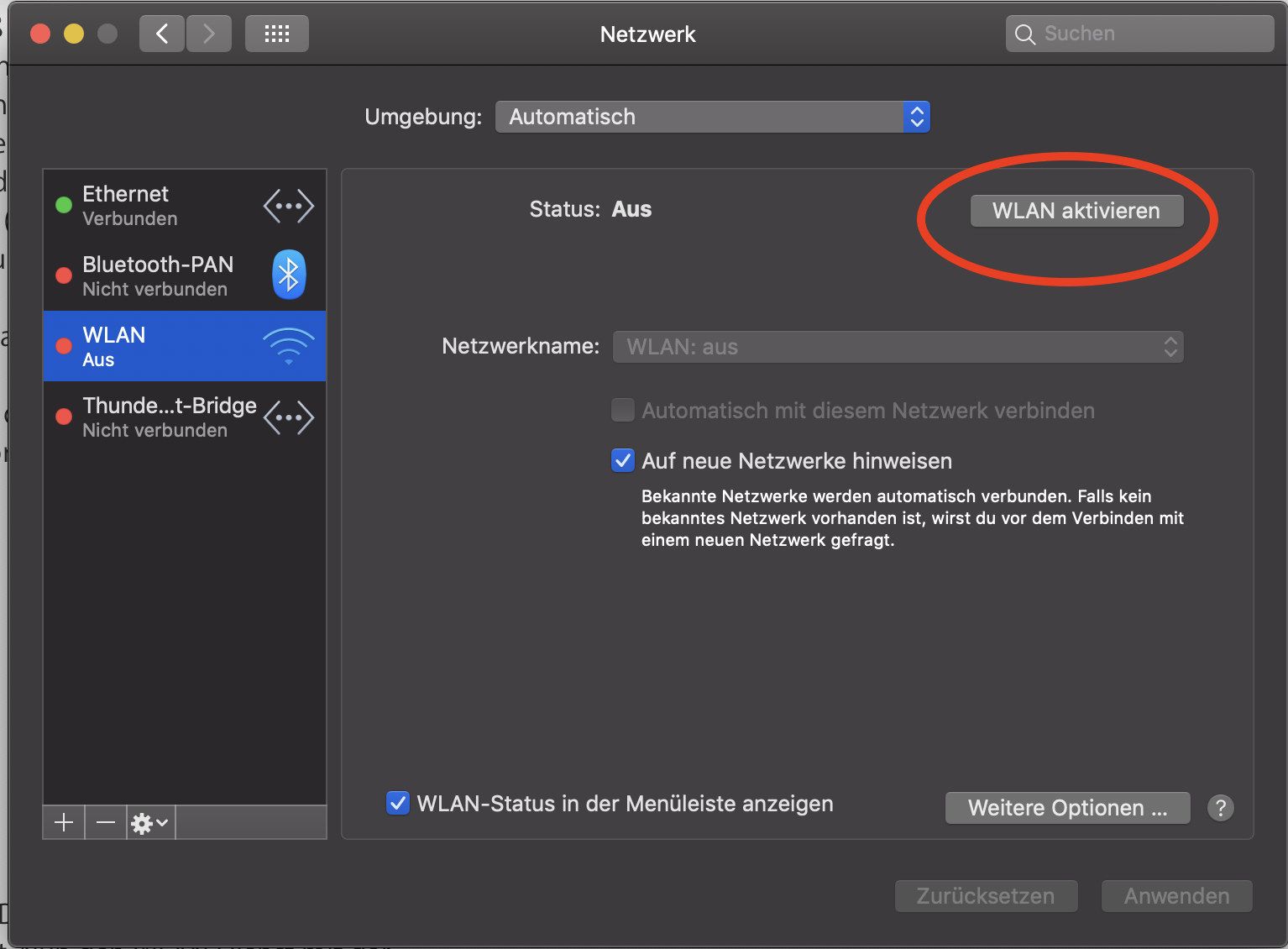The width and height of the screenshot is (1288, 949).
Task: Click the Bluetooth icon in sidebar
Action: [289, 275]
